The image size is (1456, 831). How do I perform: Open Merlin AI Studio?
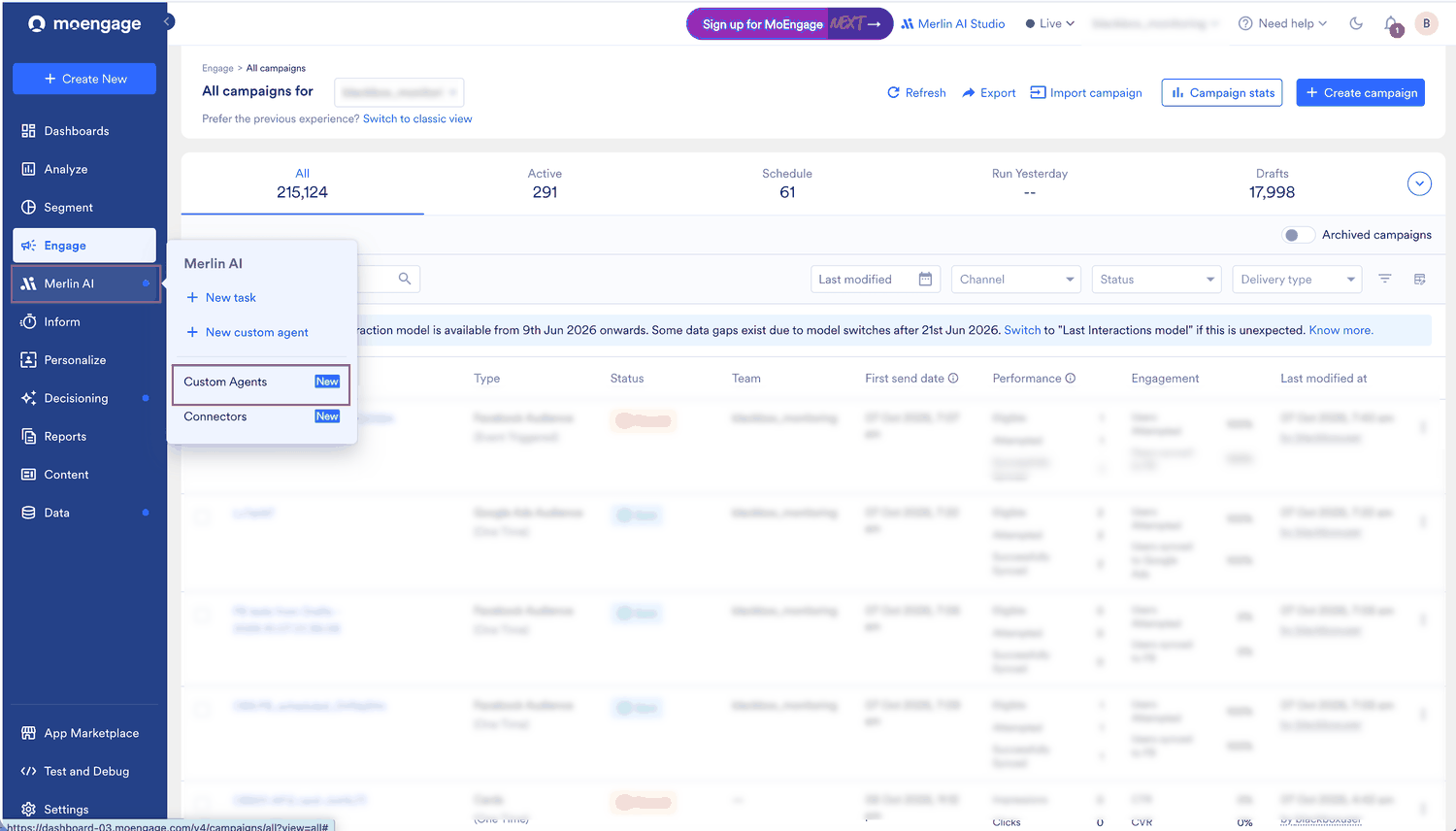click(x=953, y=23)
